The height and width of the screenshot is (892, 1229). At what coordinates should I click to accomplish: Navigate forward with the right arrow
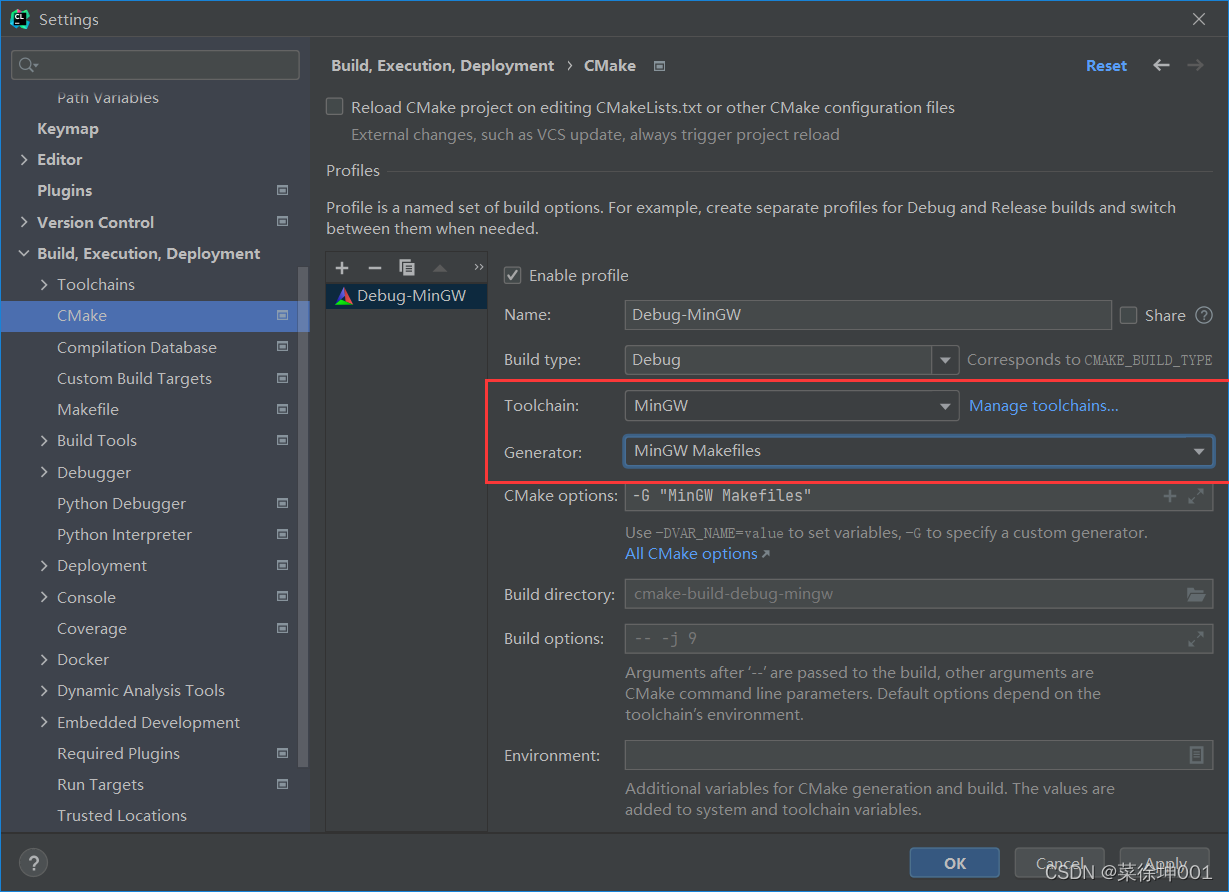coord(1195,65)
